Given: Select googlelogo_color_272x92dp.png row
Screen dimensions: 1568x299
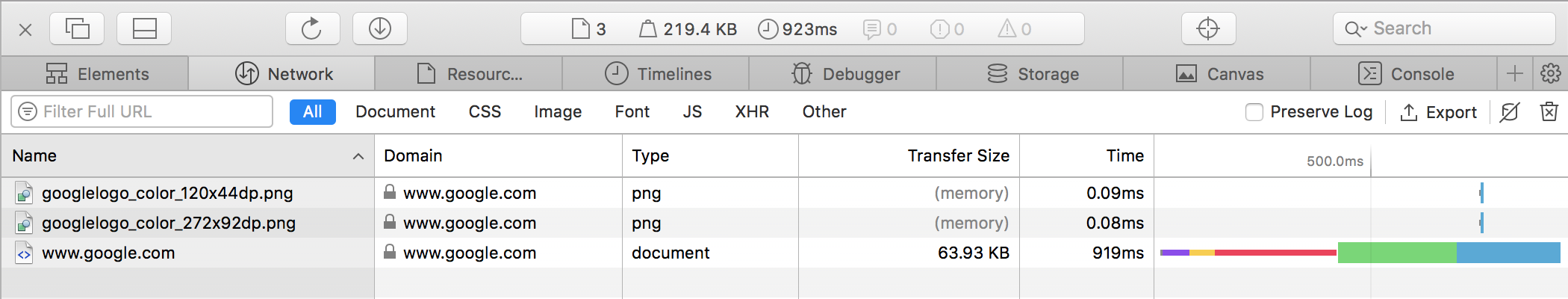Looking at the screenshot, I should [x=784, y=223].
